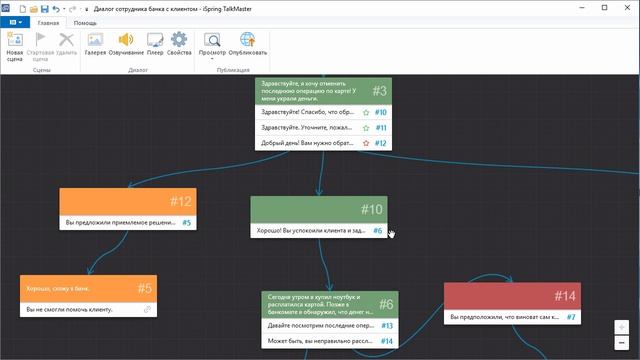Set the Стартовая сцена flag
The width and height of the screenshot is (640, 360).
[40, 47]
